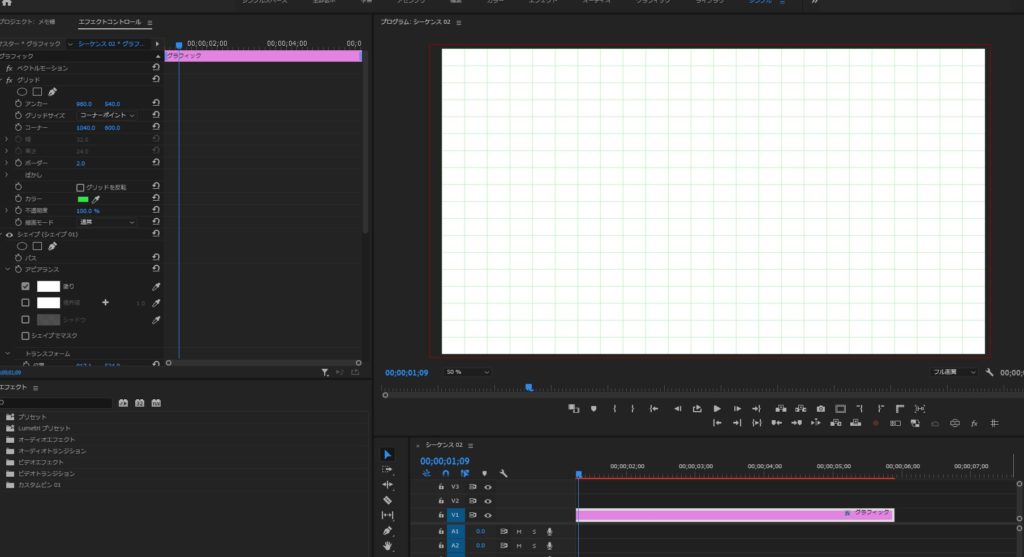This screenshot has width=1024, height=557.
Task: Click the Mark Out bracket button
Action: pyautogui.click(x=632, y=409)
